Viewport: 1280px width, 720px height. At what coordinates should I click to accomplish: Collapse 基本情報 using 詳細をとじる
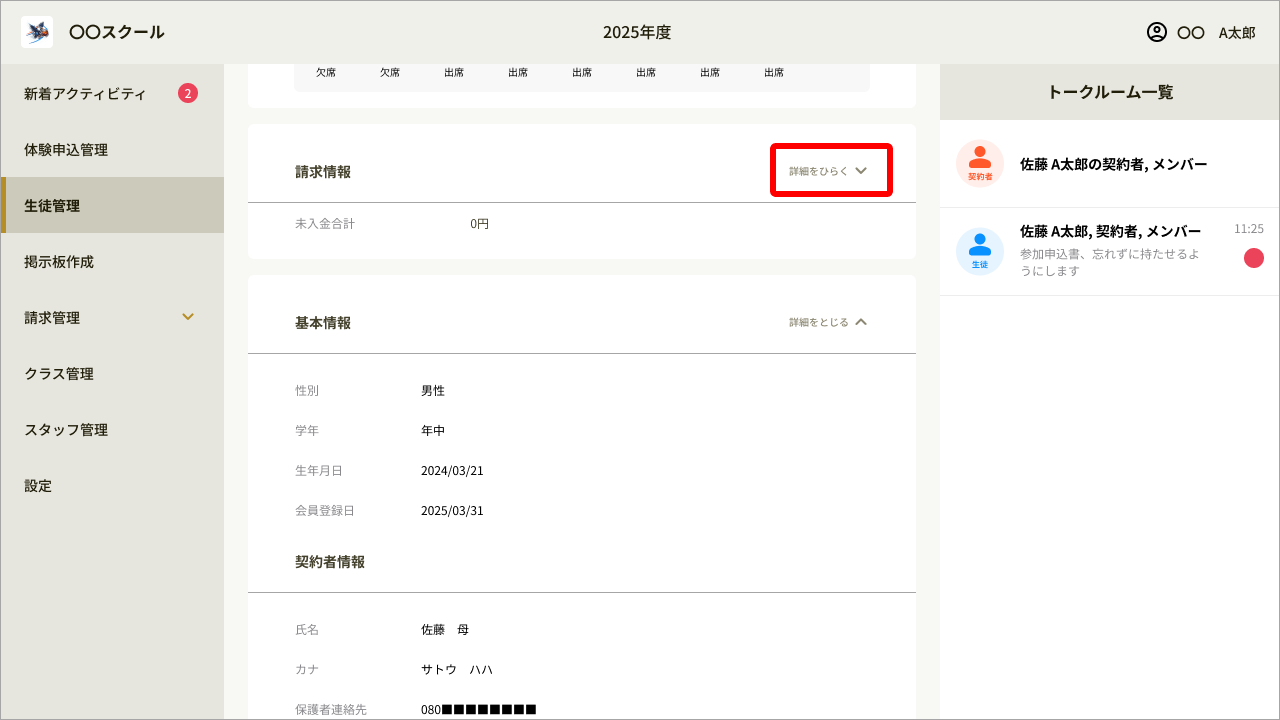click(828, 322)
